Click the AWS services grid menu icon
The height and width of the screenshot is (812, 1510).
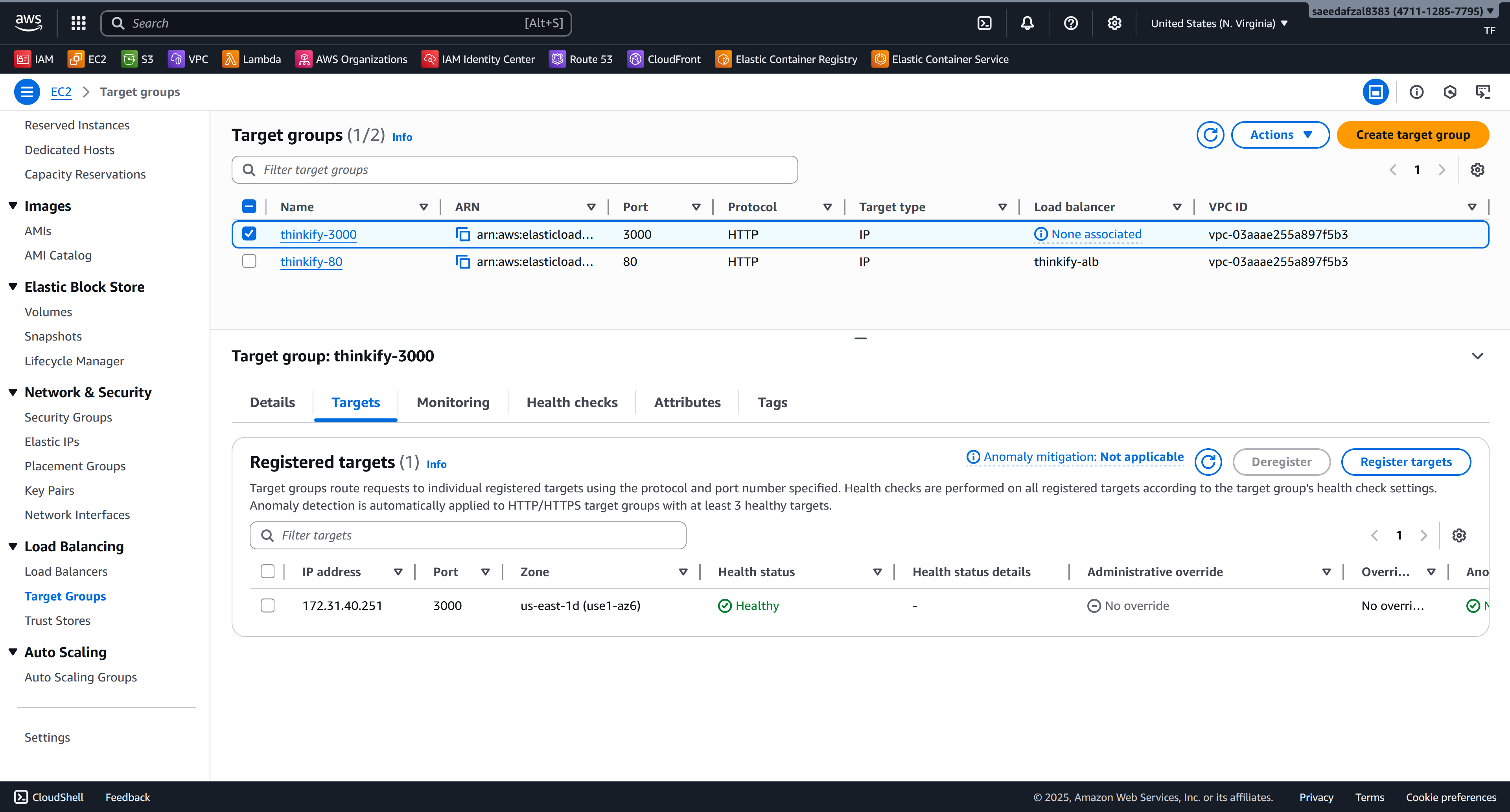78,24
